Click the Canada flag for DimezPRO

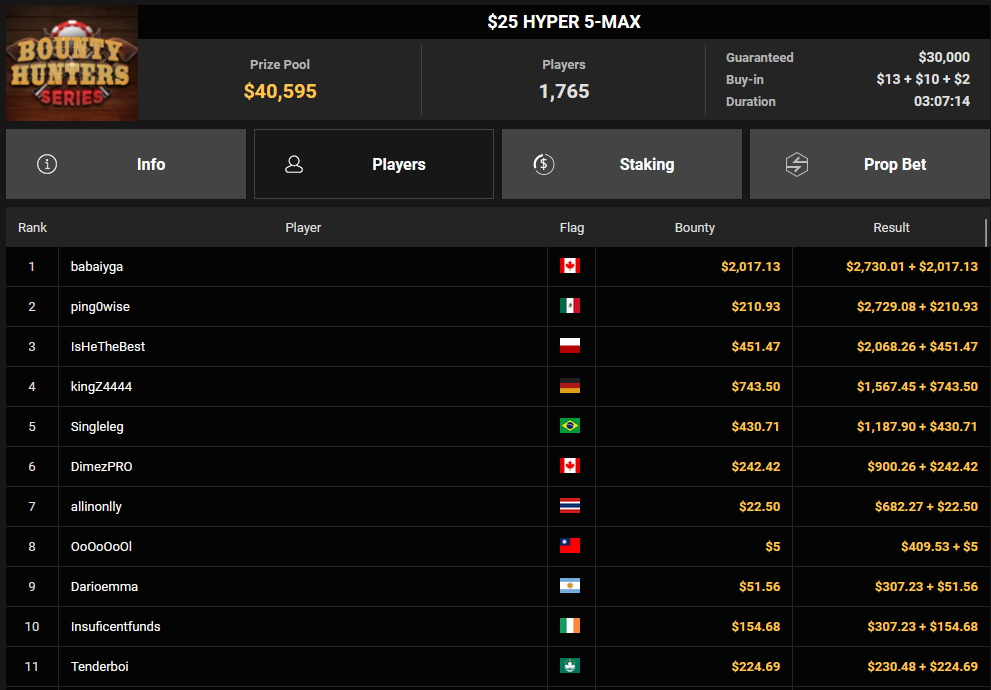click(x=569, y=466)
